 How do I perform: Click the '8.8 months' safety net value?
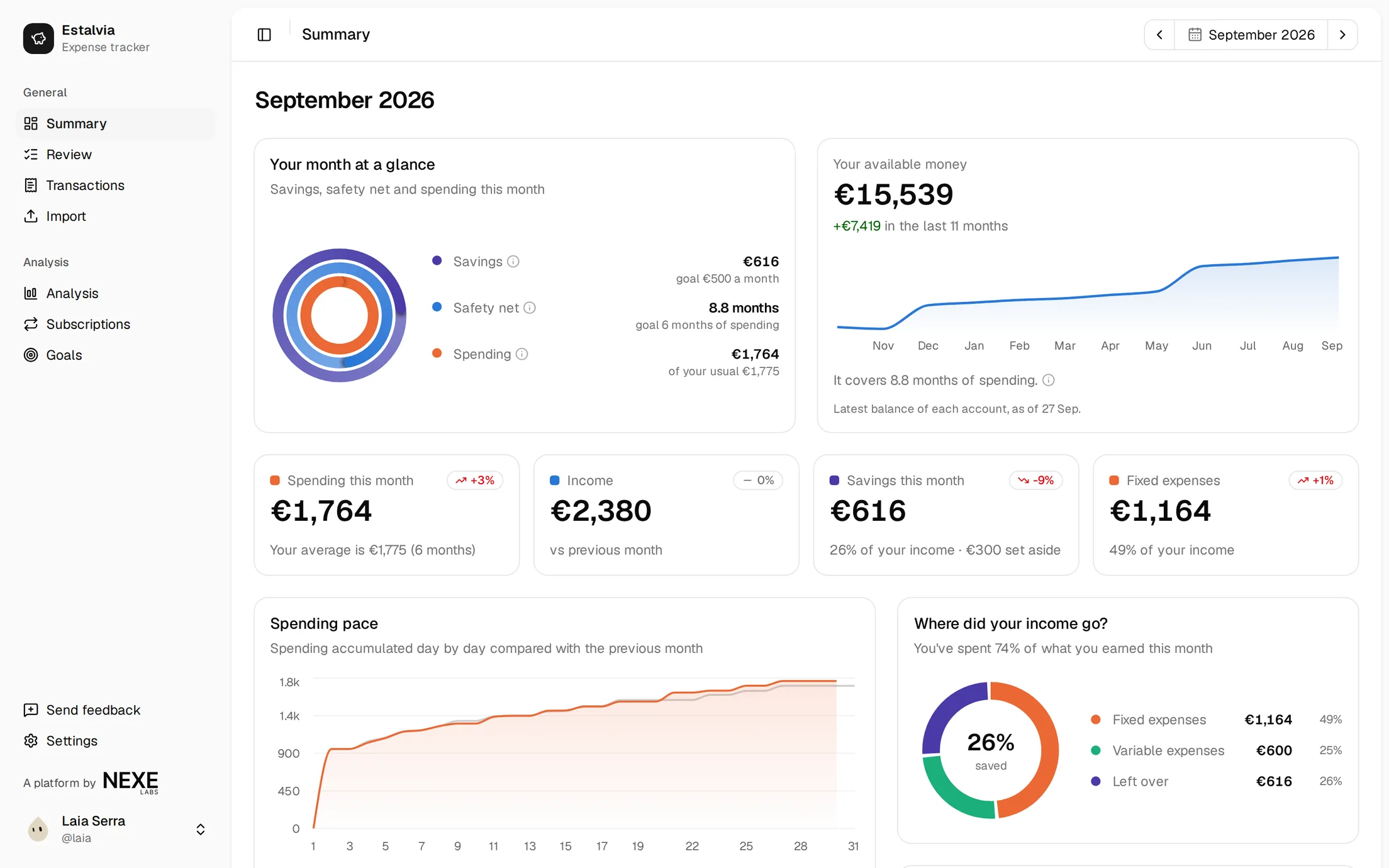click(744, 308)
